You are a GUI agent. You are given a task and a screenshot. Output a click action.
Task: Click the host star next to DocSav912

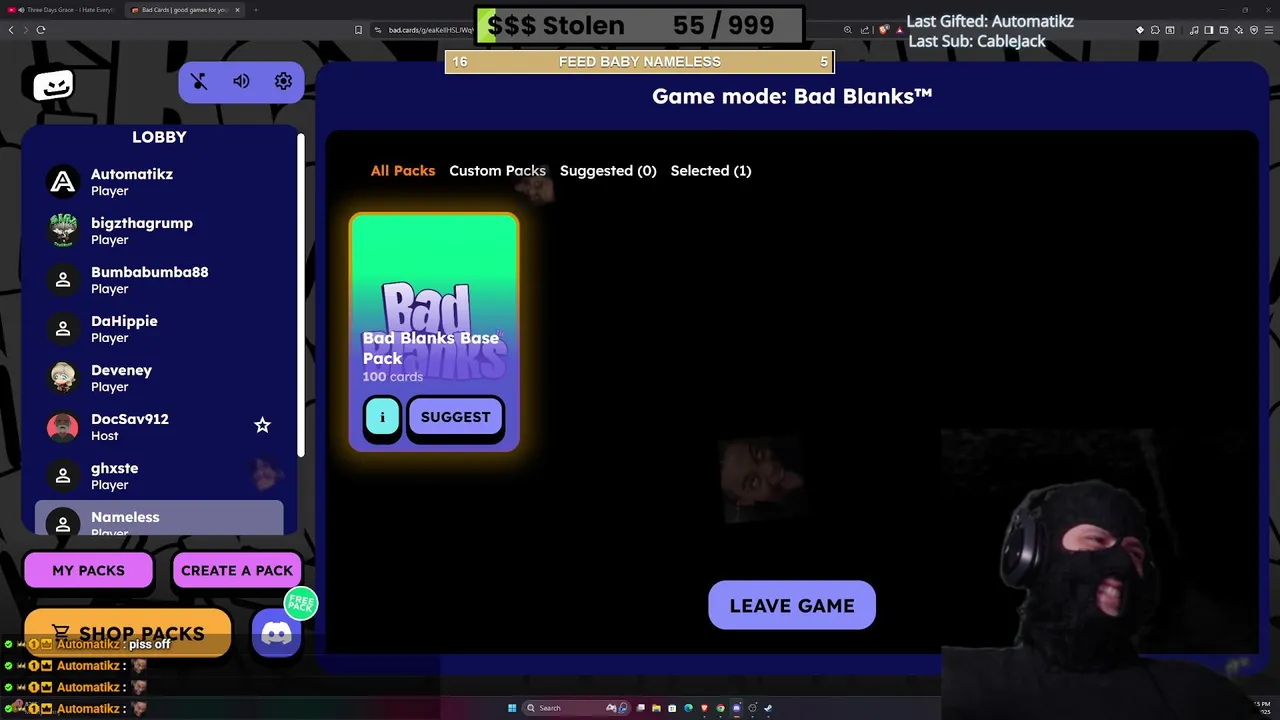tap(262, 425)
